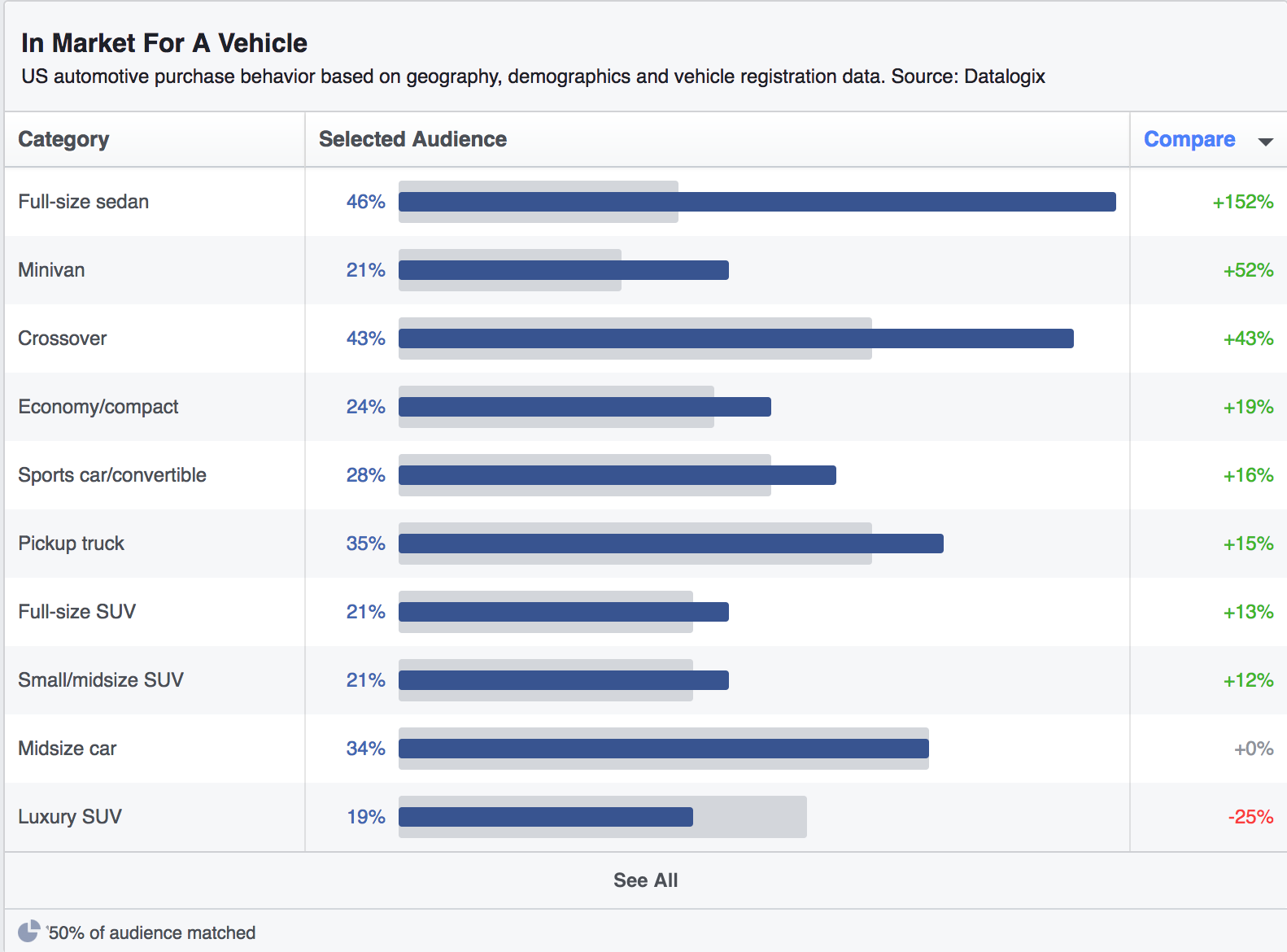Click the 50% of audience matched text
Screen dimensions: 1287x952
pyautogui.click(x=151, y=932)
